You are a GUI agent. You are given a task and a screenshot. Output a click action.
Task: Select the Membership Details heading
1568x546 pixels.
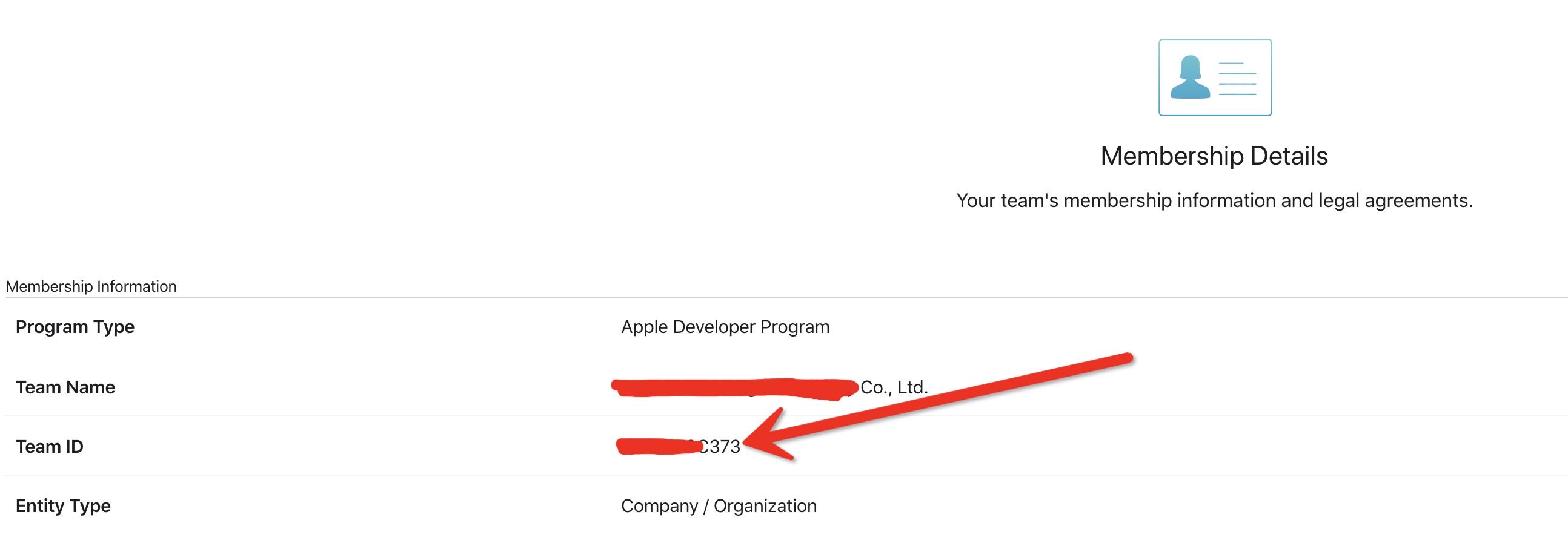click(1214, 156)
